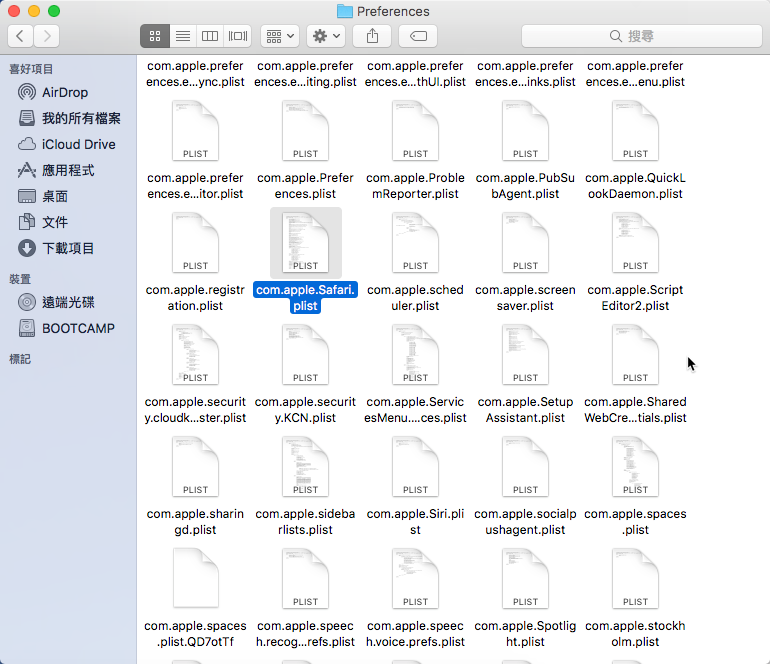
Task: Click the search field
Action: click(x=632, y=36)
